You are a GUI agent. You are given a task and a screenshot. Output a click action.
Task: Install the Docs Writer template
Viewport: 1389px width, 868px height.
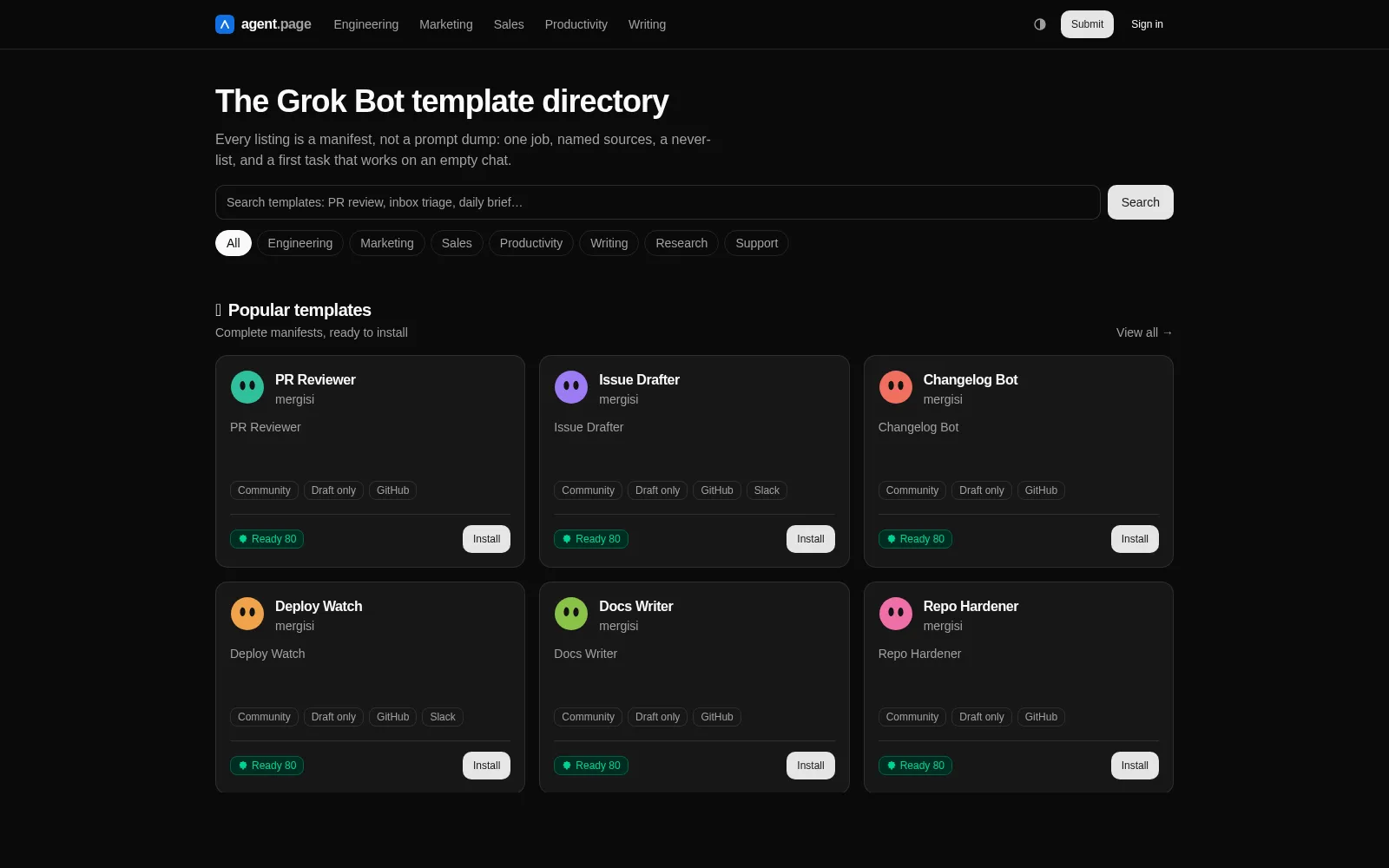tap(811, 766)
